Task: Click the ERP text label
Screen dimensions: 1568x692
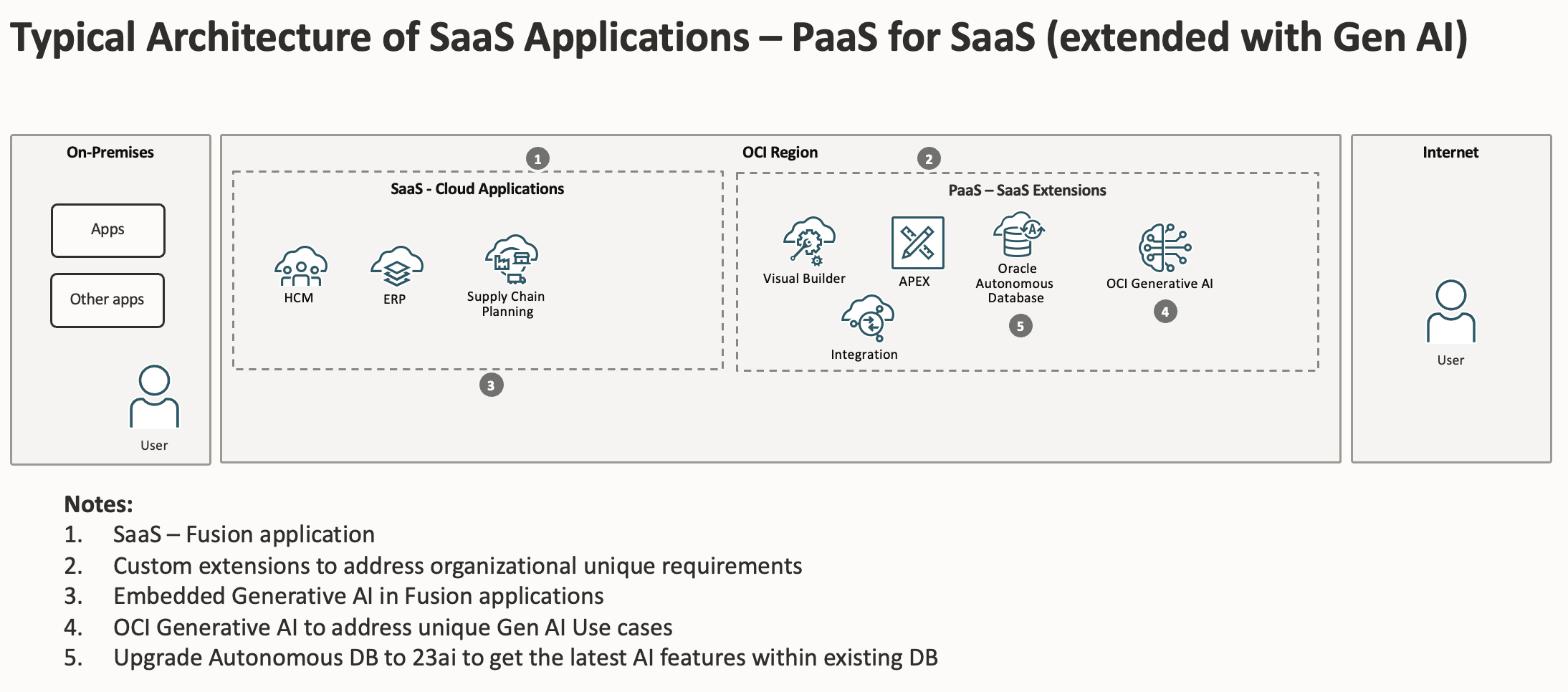Action: tap(394, 299)
